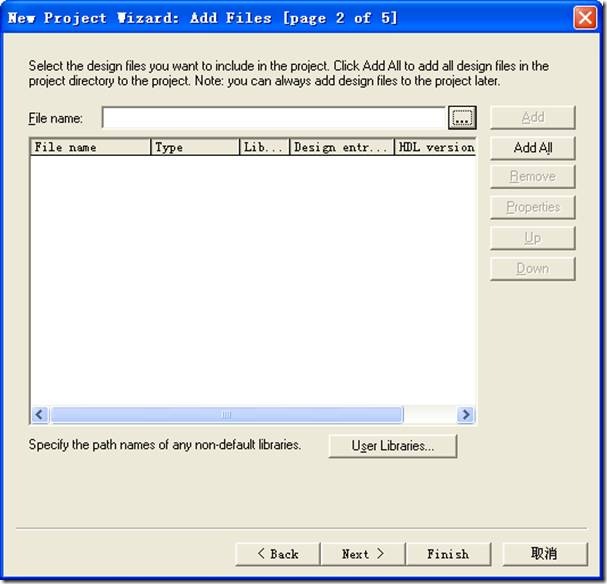Click the Remove button

(532, 177)
